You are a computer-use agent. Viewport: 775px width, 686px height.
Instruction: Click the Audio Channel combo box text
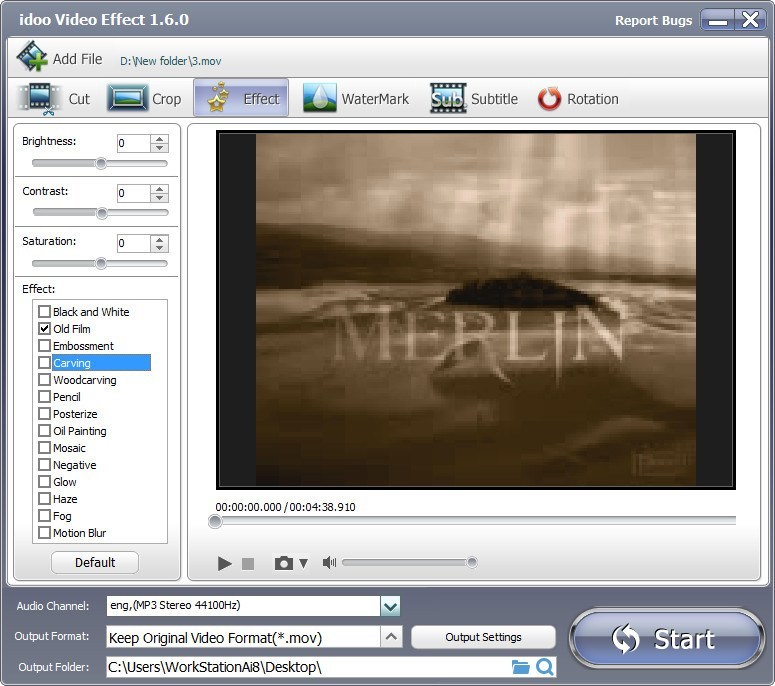click(244, 606)
